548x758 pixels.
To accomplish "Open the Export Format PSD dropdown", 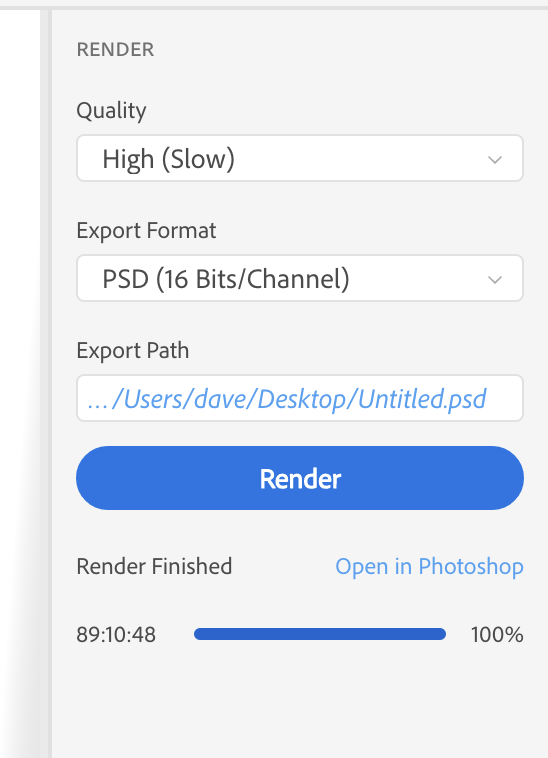I will click(x=300, y=278).
